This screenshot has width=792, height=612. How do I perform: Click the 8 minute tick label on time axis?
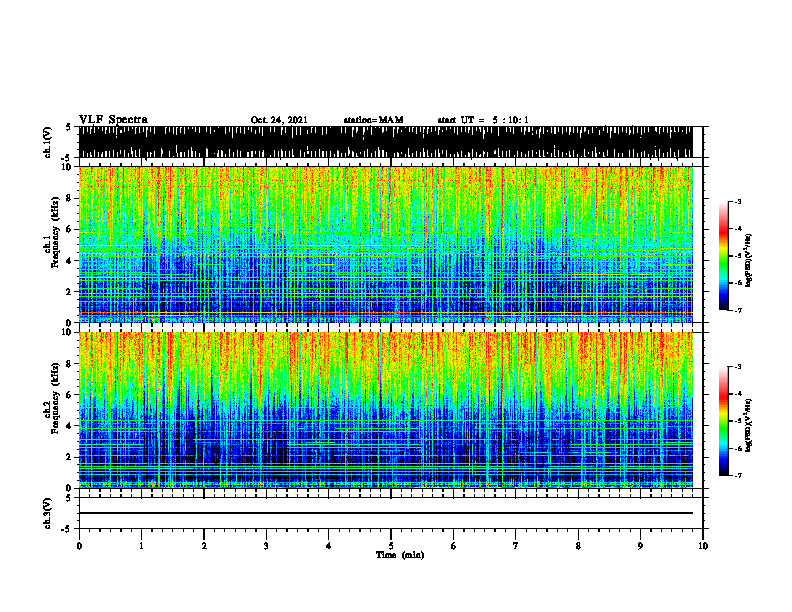pyautogui.click(x=578, y=546)
